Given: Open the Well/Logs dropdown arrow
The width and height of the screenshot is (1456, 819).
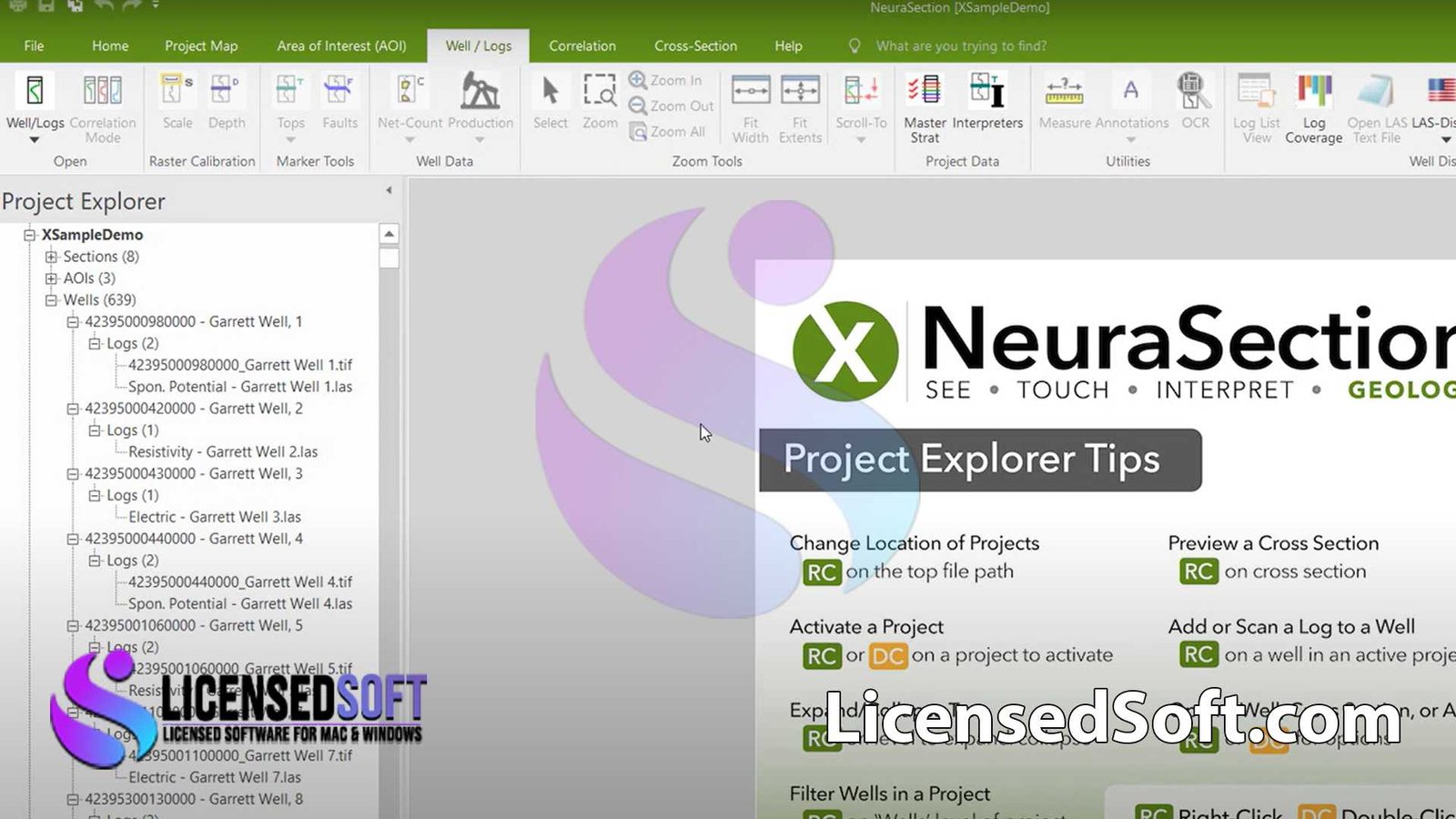Looking at the screenshot, I should coord(35,140).
